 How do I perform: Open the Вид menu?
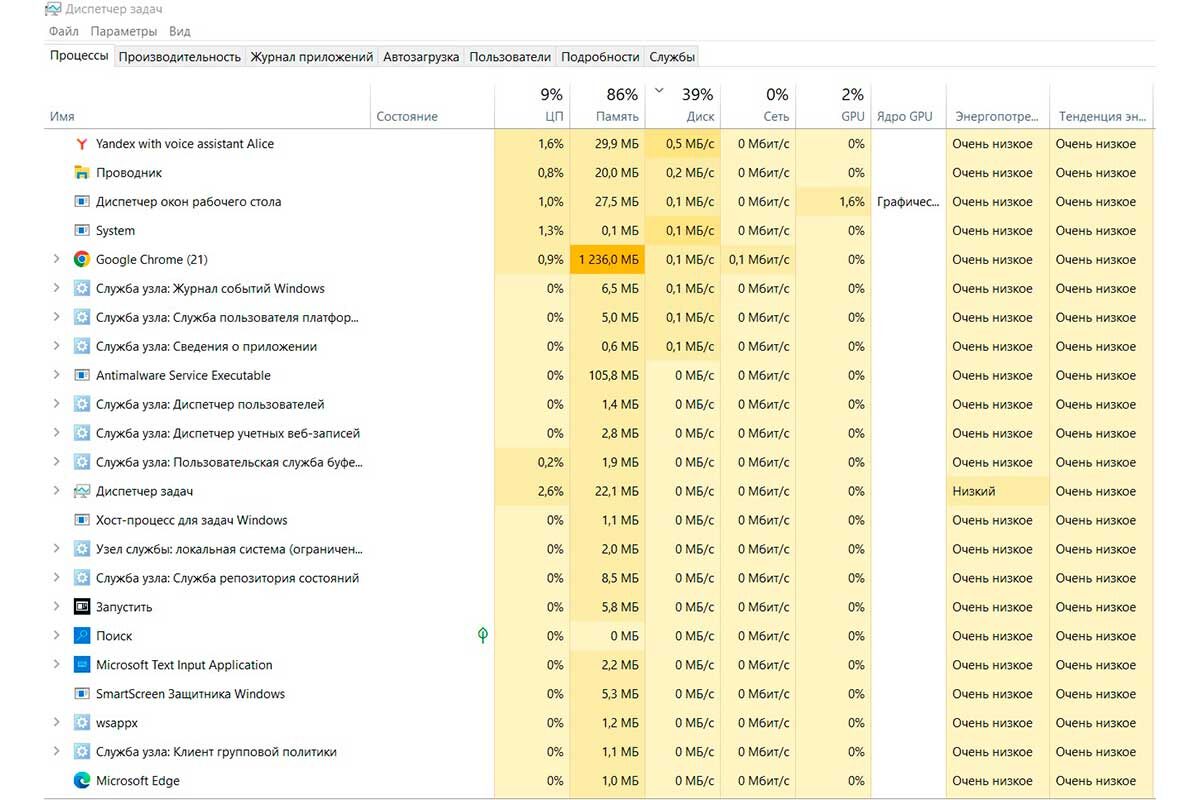click(178, 31)
